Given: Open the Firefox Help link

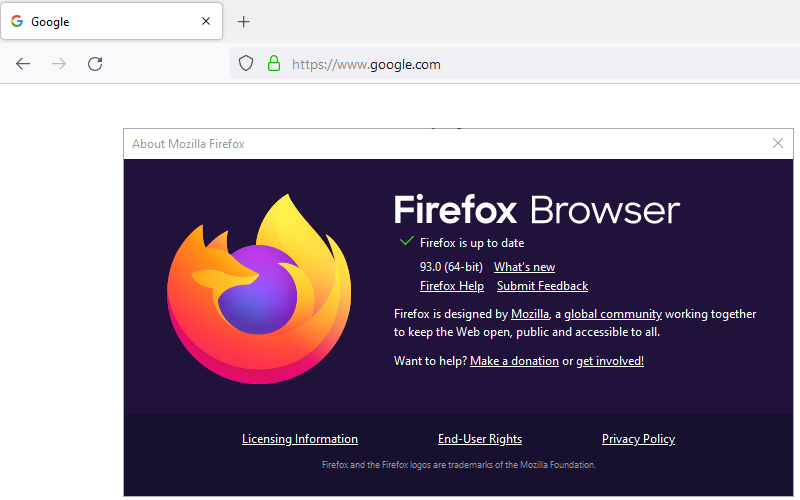Looking at the screenshot, I should (x=452, y=286).
